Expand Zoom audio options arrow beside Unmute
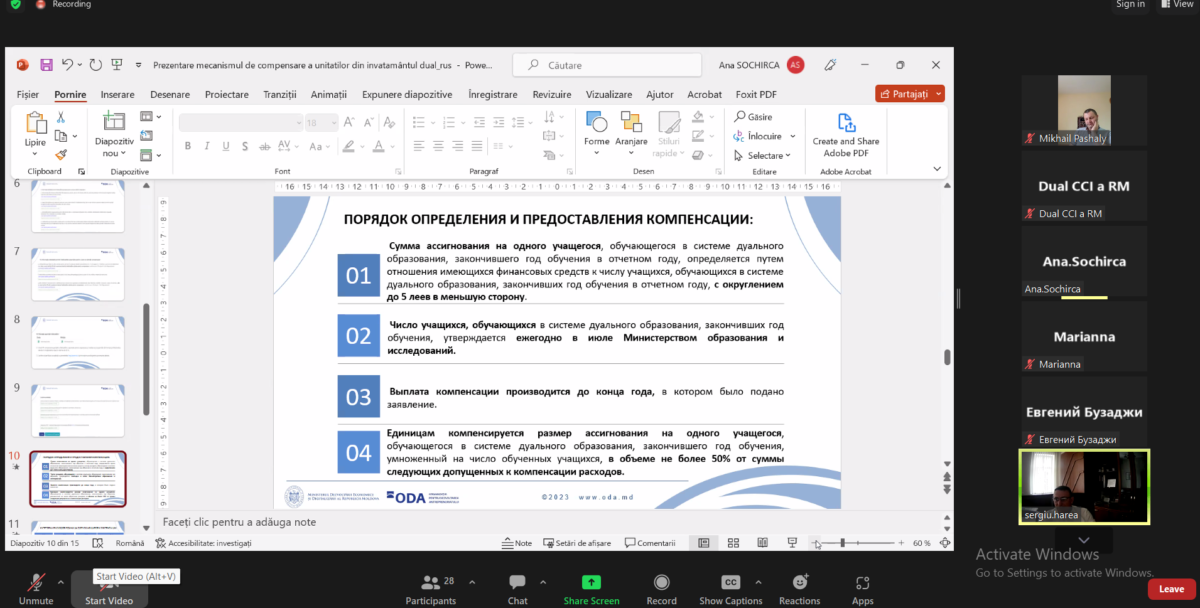The height and width of the screenshot is (608, 1200). click(60, 582)
